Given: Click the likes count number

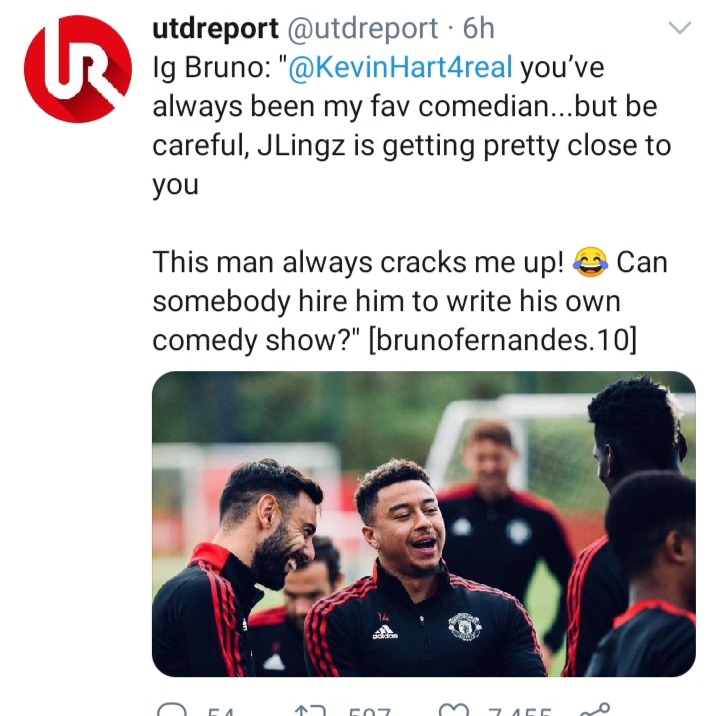Looking at the screenshot, I should 519,712.
